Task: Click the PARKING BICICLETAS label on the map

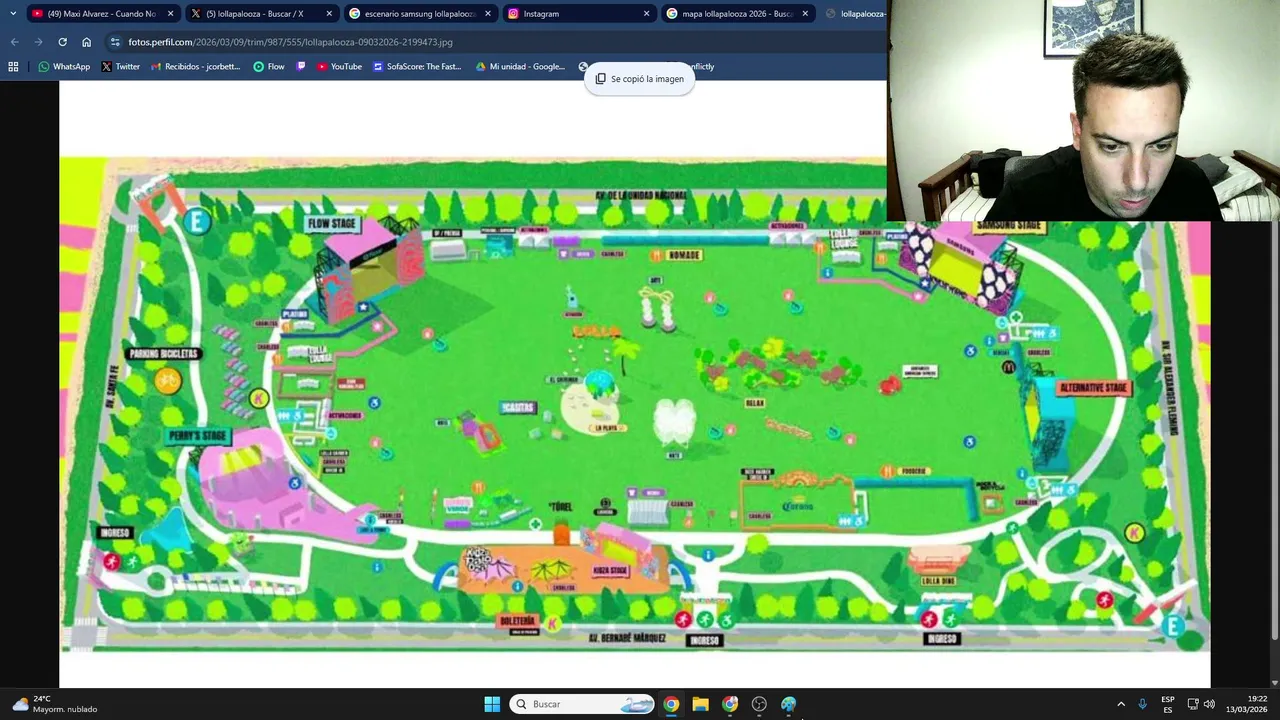Action: click(165, 354)
